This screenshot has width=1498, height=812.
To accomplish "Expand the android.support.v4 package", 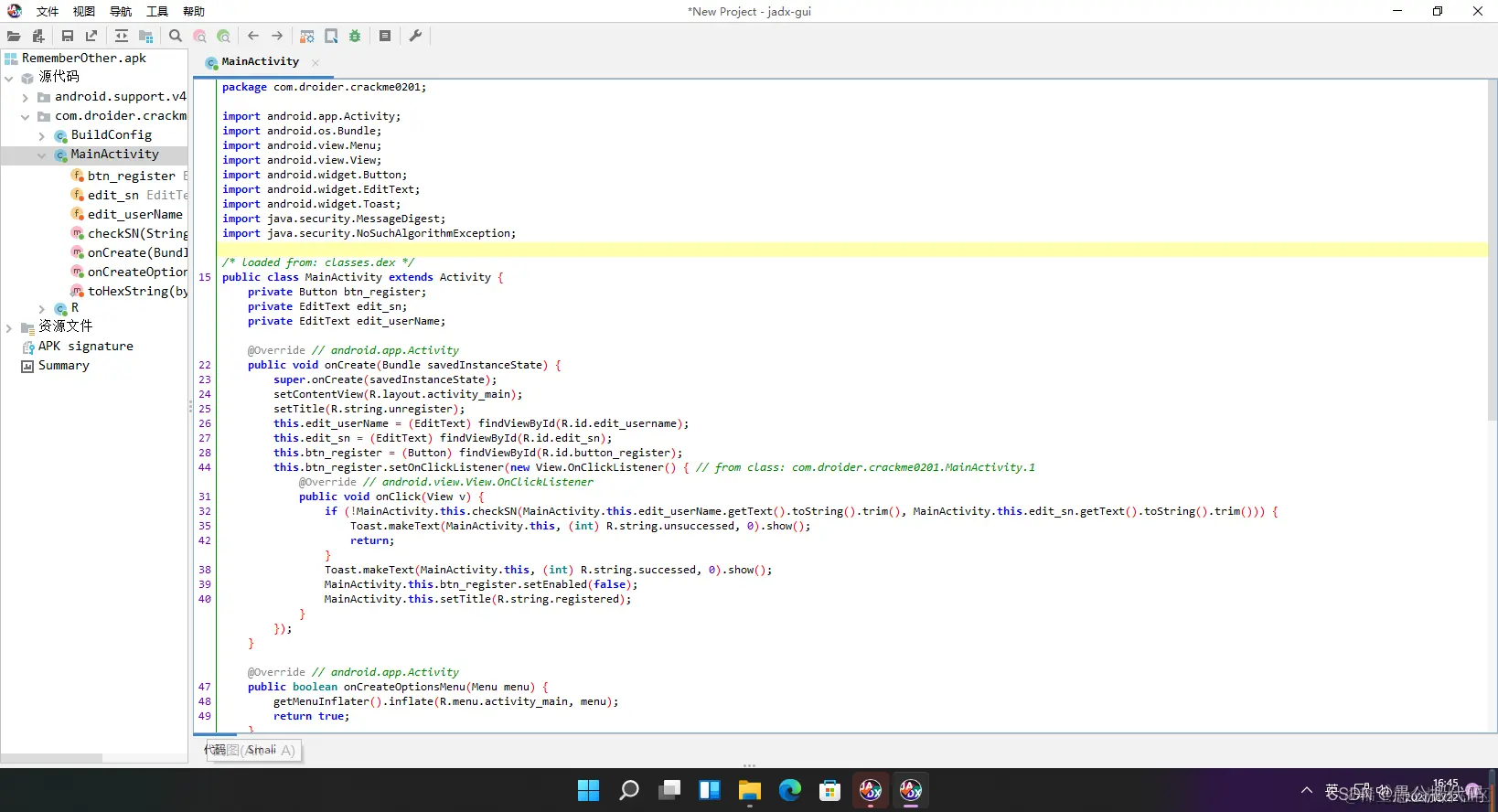I will (26, 97).
